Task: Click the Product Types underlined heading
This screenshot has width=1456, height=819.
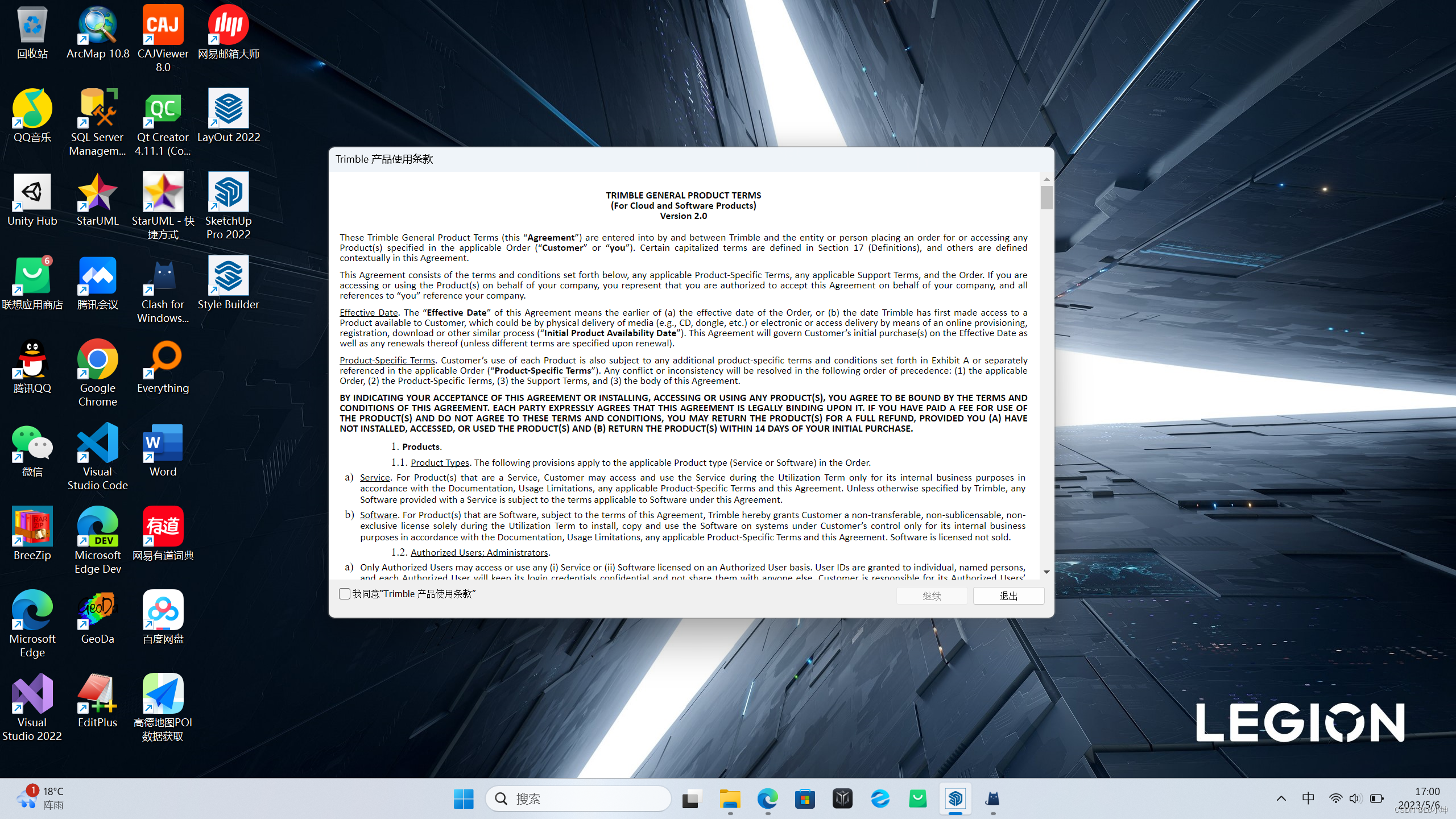Action: click(x=440, y=462)
